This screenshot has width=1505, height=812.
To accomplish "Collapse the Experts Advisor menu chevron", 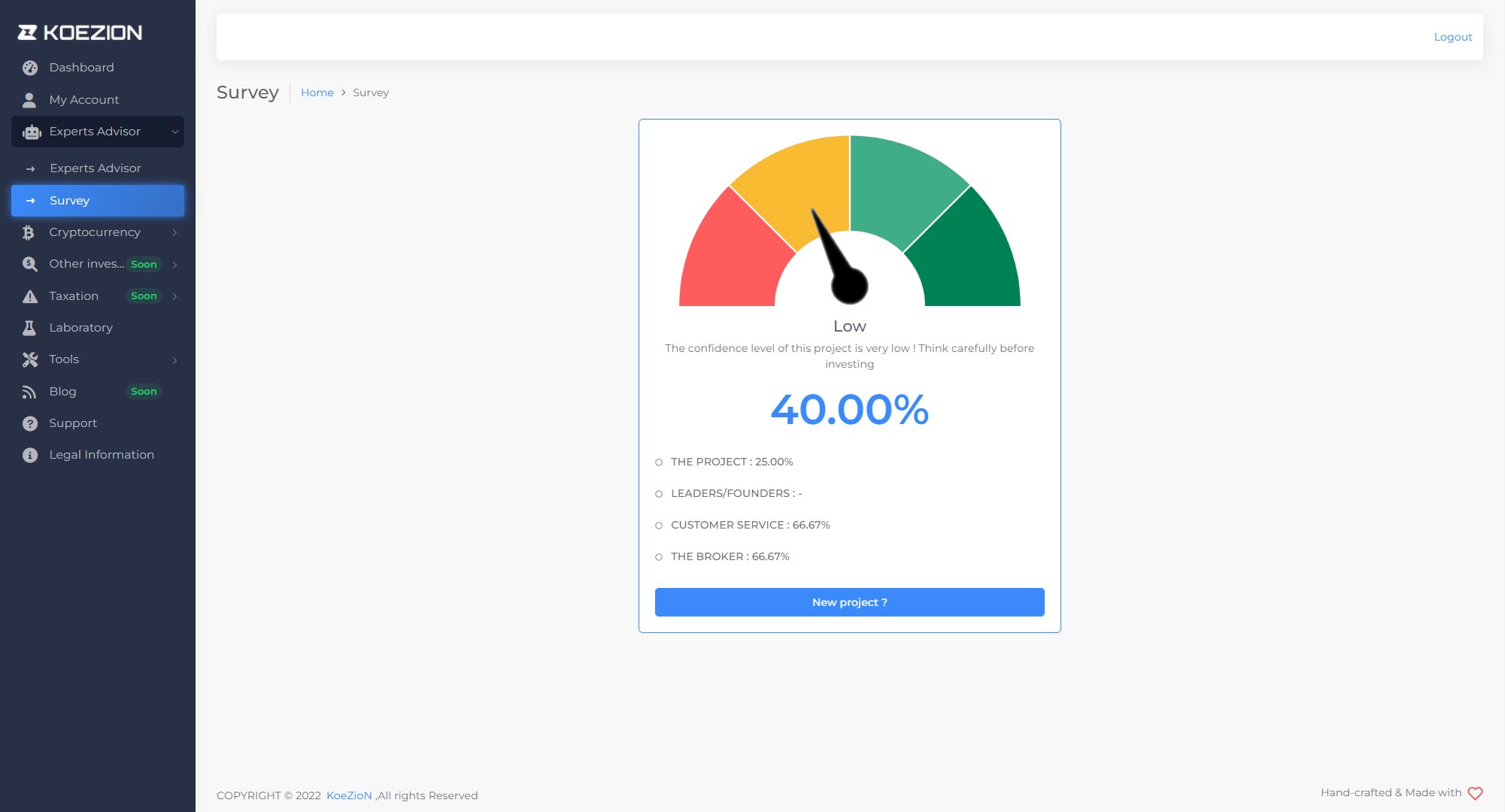I will point(174,132).
